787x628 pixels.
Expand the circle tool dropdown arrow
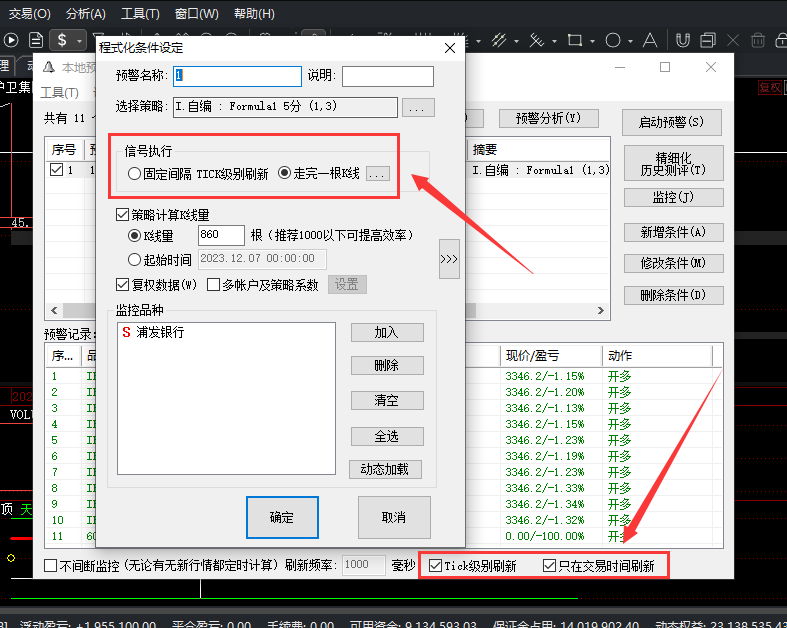(x=630, y=41)
